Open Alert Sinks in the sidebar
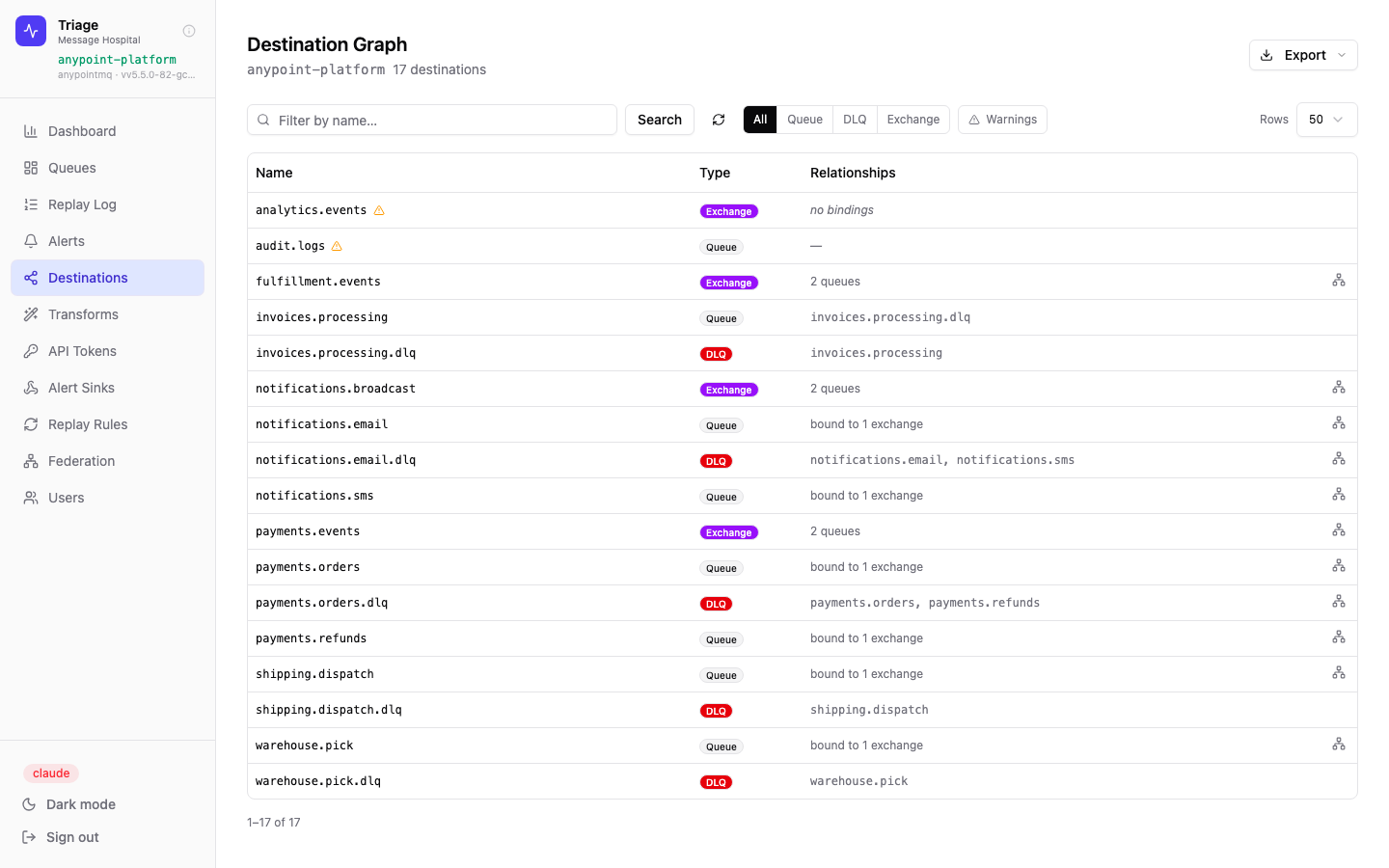The width and height of the screenshot is (1389, 868). [x=107, y=388]
